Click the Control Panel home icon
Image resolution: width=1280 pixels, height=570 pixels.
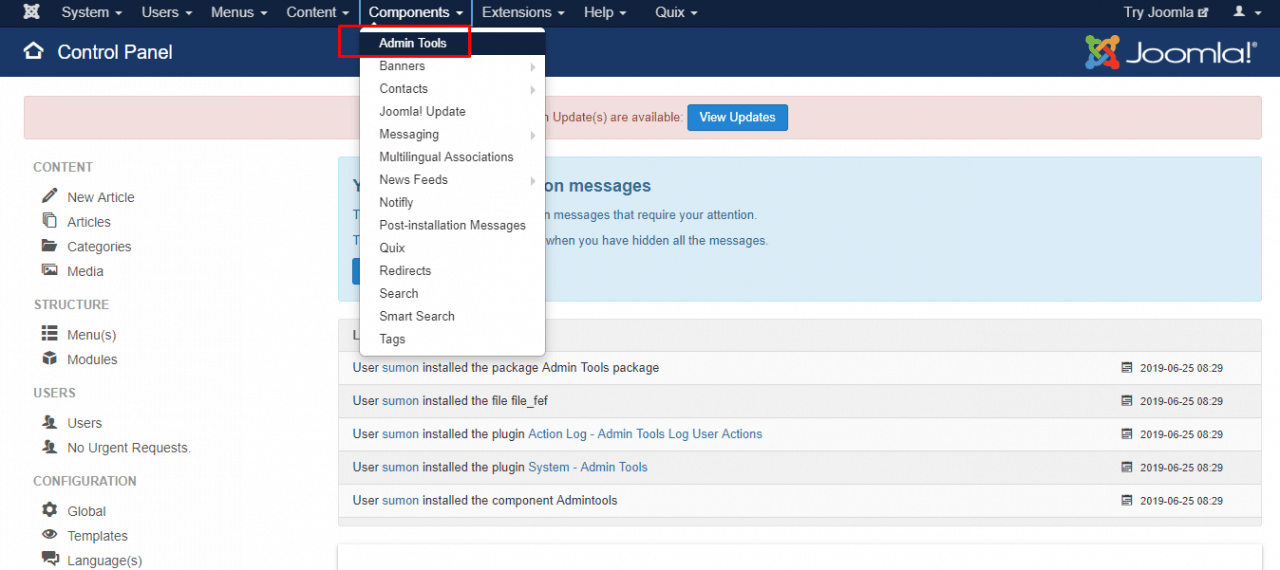(x=34, y=52)
